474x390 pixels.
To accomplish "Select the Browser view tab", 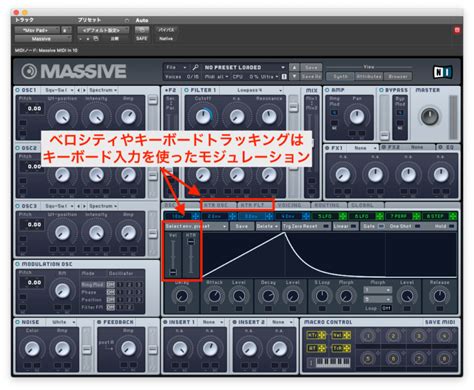I will [x=398, y=76].
